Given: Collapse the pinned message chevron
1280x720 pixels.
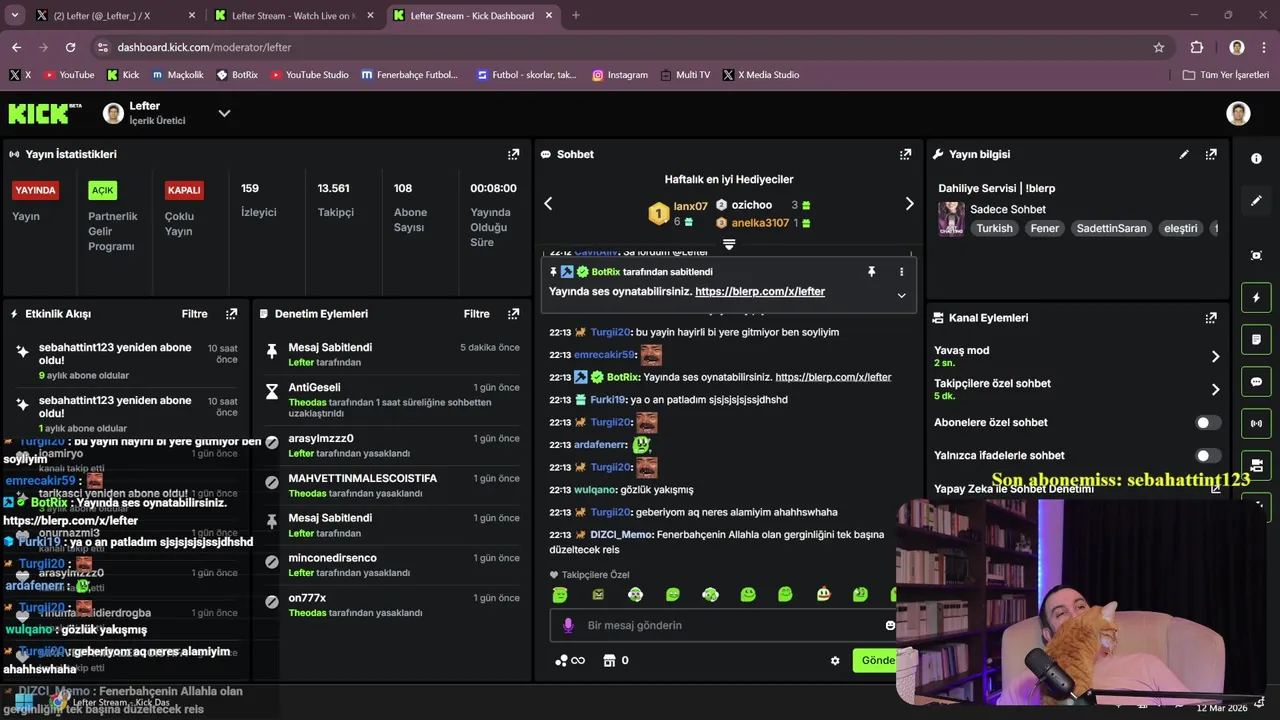Looking at the screenshot, I should [x=901, y=295].
